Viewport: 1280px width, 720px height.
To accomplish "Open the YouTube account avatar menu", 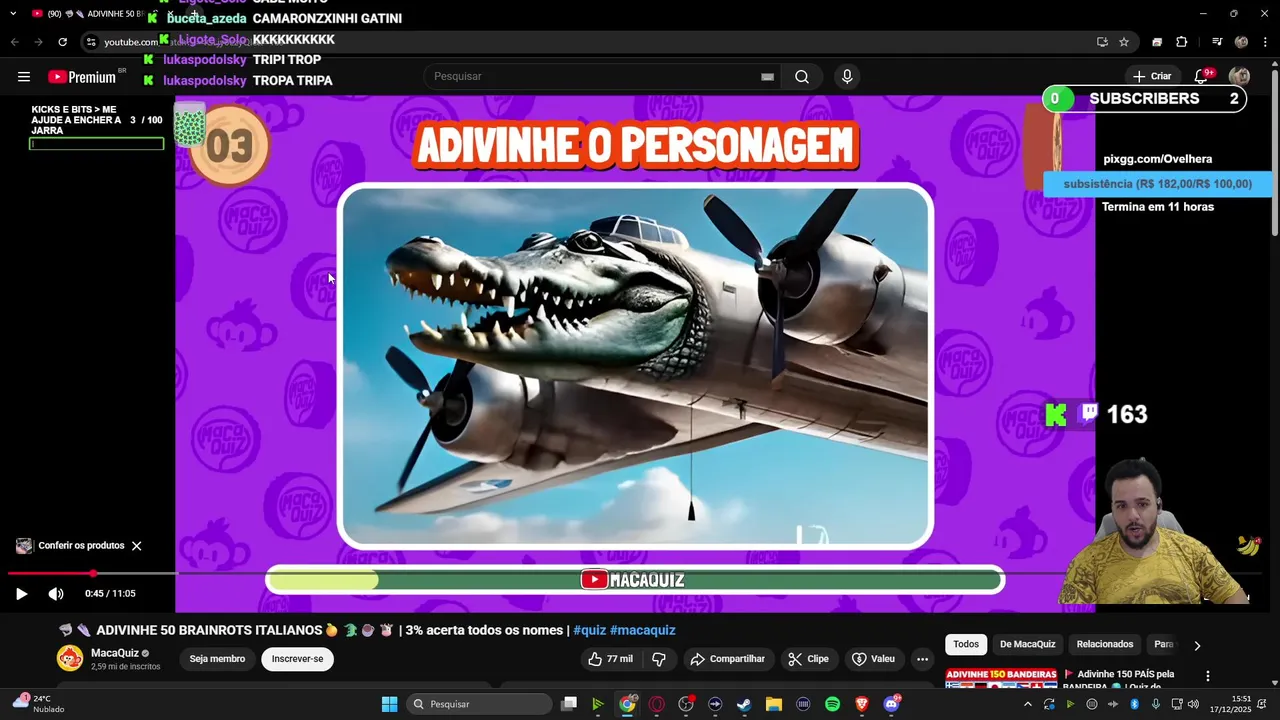I will pyautogui.click(x=1239, y=76).
